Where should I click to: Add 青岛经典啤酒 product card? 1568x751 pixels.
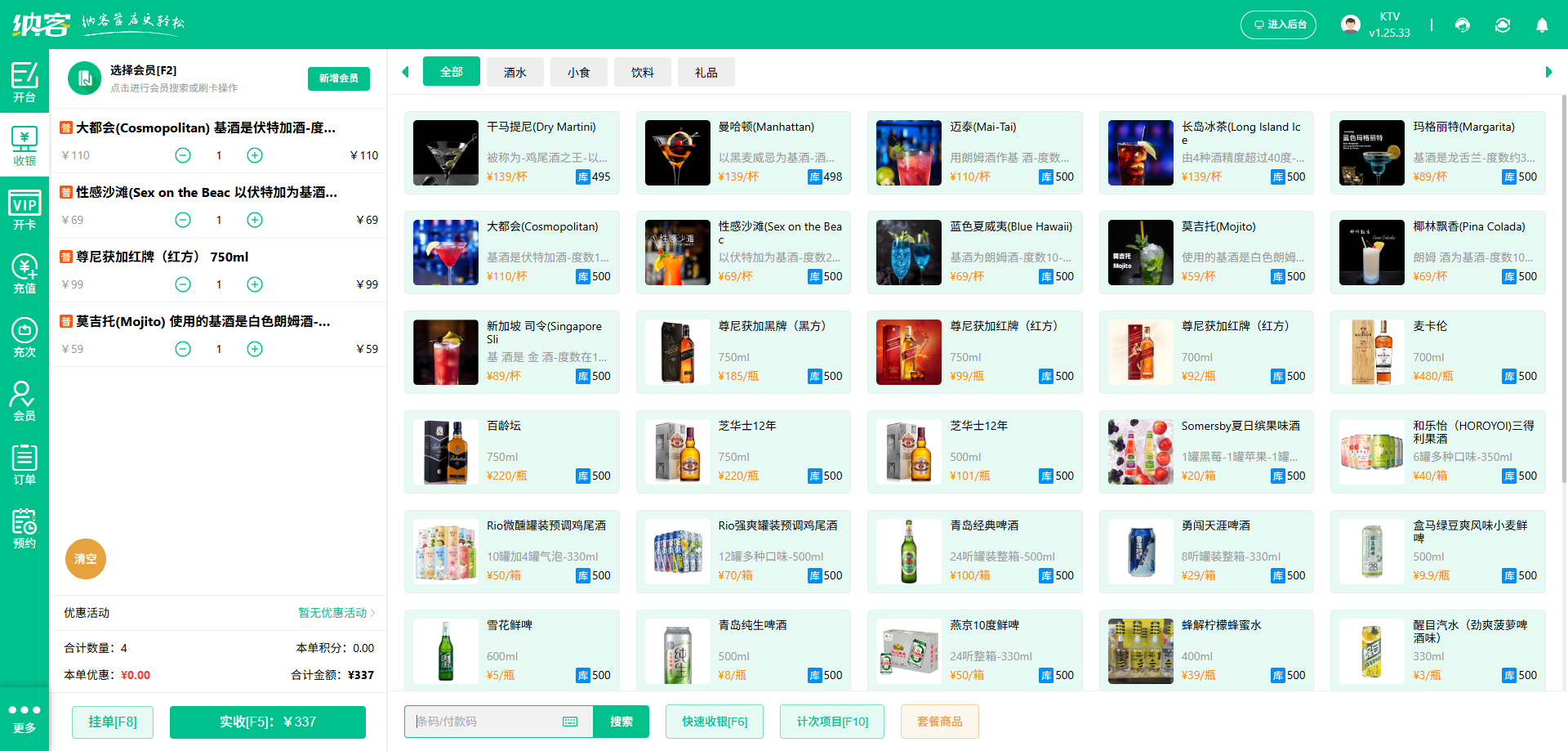click(x=975, y=552)
